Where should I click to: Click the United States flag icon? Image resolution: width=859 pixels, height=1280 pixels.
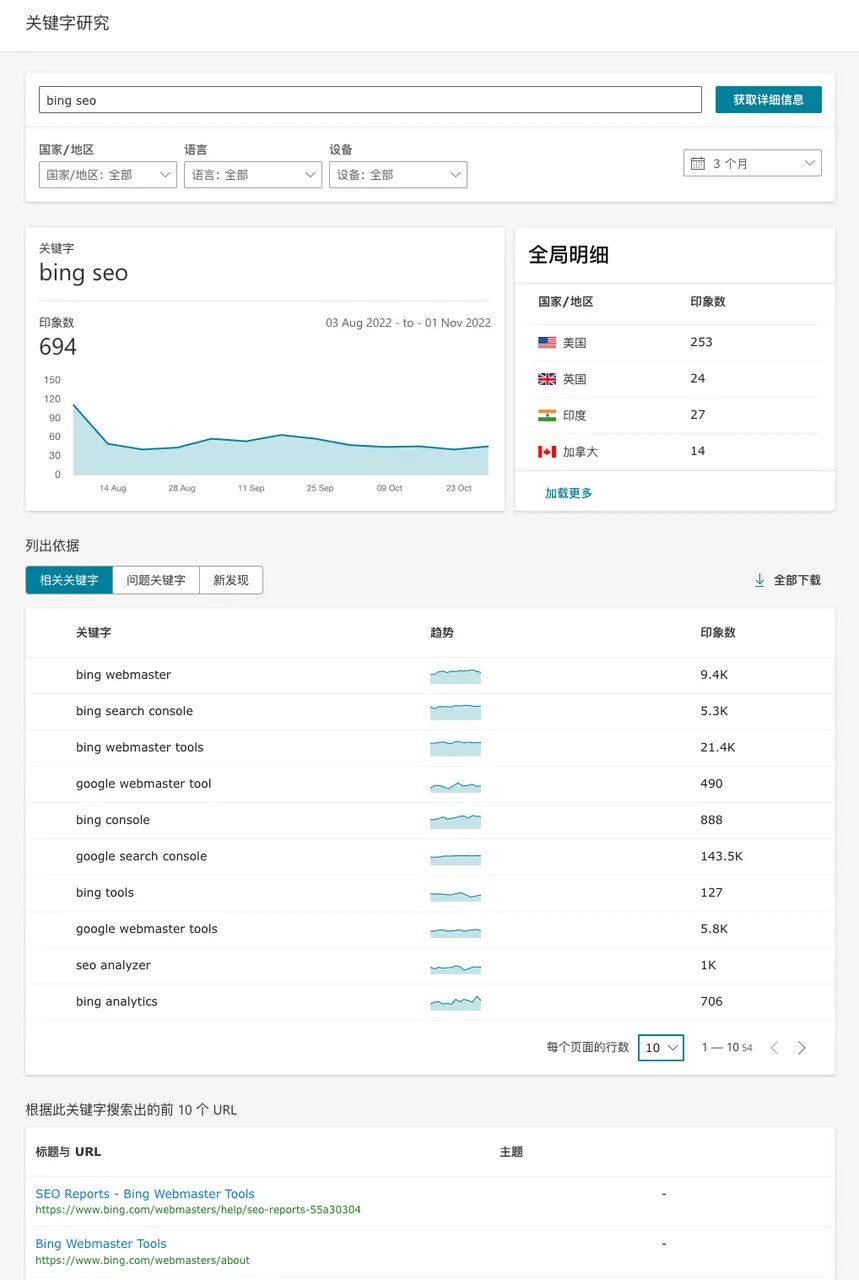click(547, 342)
